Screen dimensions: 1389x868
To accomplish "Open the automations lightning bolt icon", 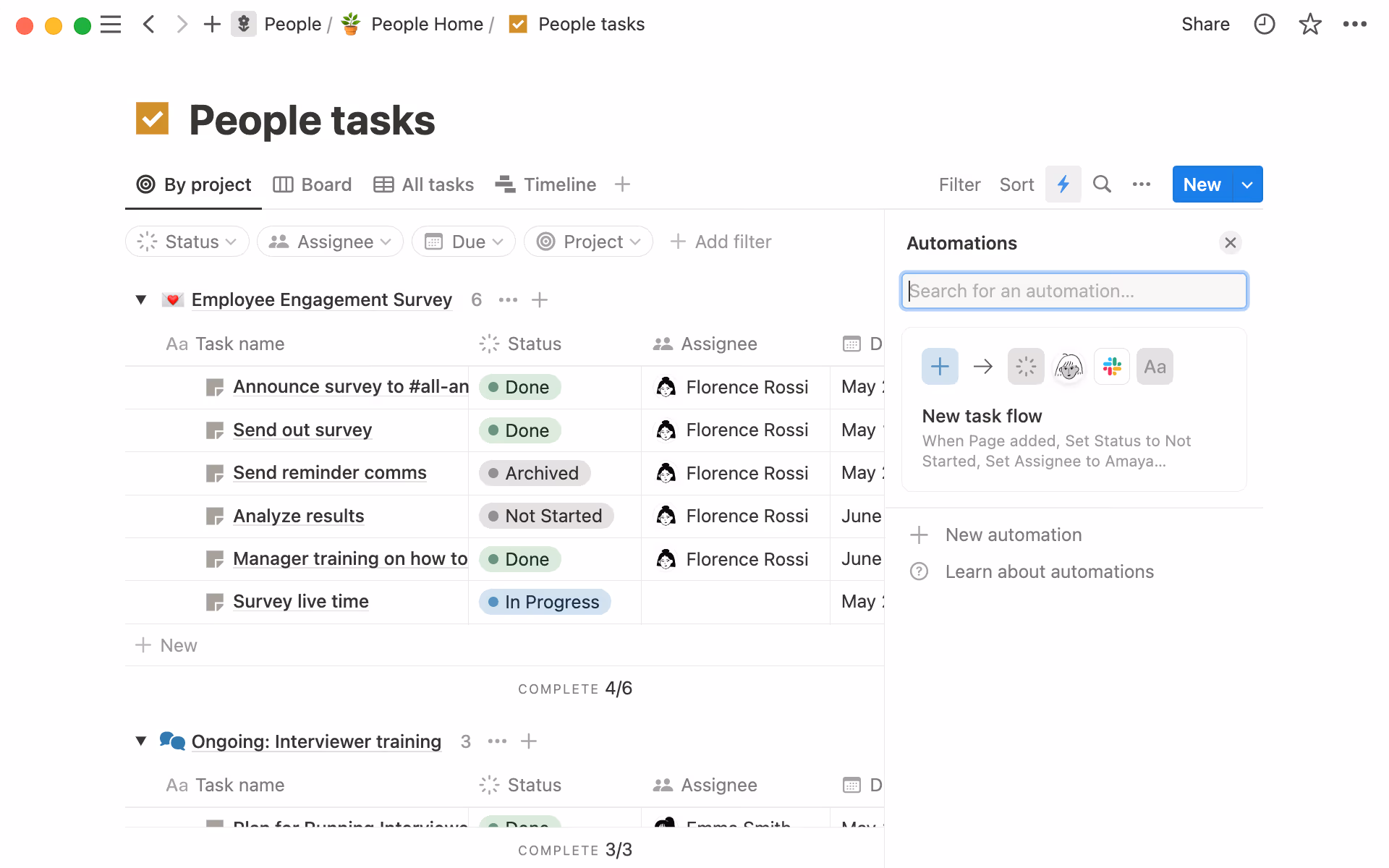I will point(1063,184).
